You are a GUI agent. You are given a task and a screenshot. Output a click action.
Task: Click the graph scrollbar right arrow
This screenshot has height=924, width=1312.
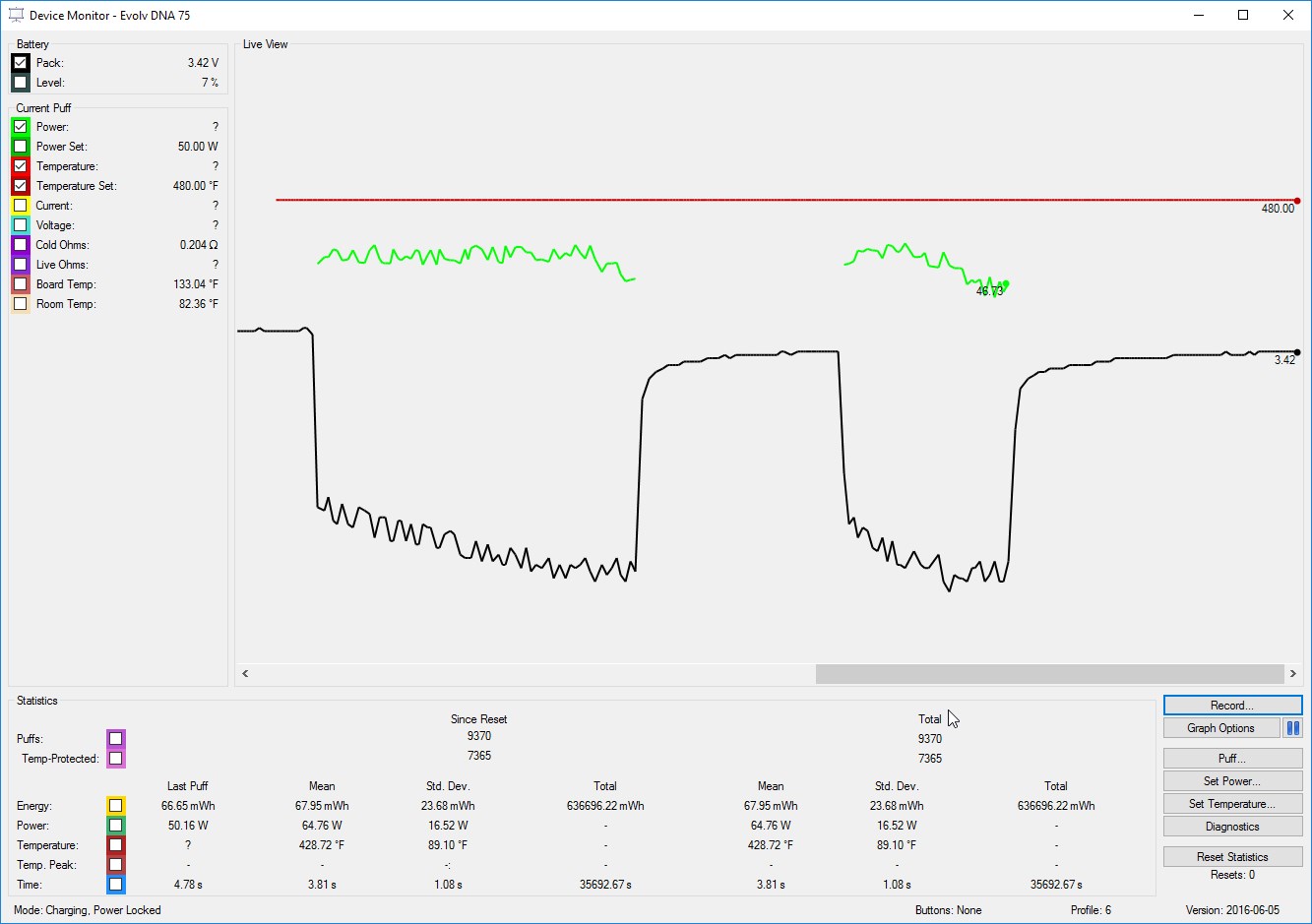pos(1293,674)
